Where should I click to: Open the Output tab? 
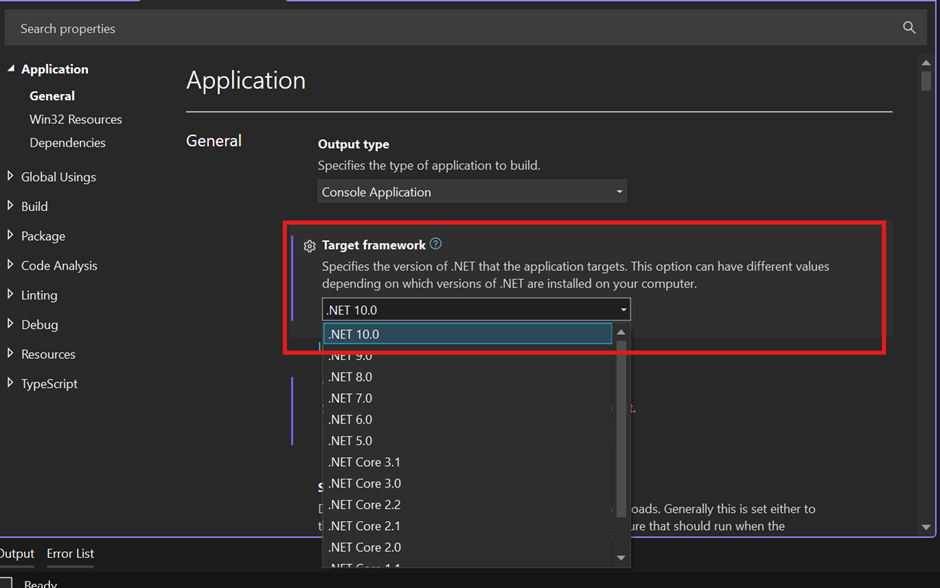17,553
